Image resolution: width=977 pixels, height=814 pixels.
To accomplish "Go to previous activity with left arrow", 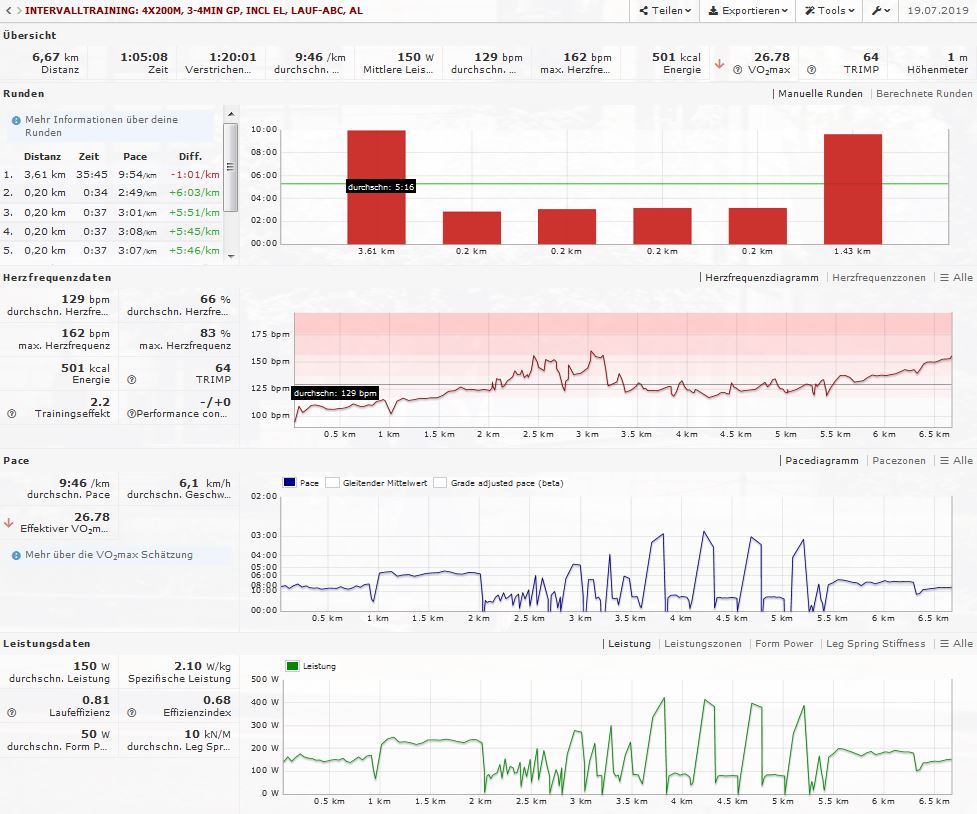I will click(x=6, y=10).
